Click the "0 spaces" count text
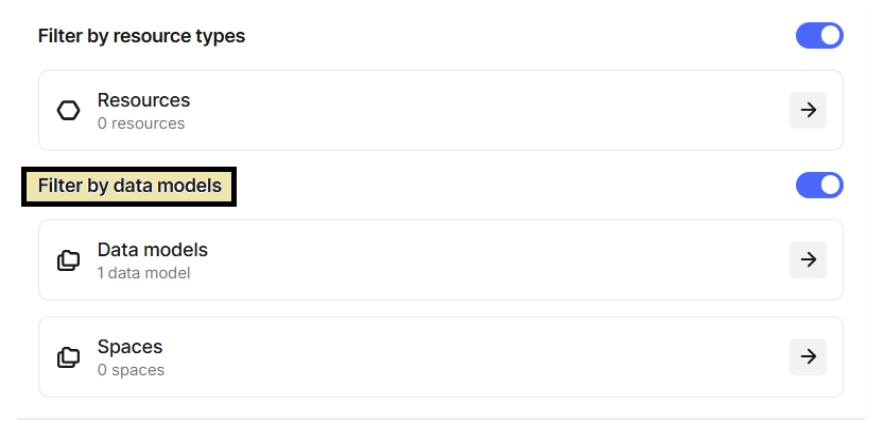Image resolution: width=892 pixels, height=422 pixels. pyautogui.click(x=130, y=370)
